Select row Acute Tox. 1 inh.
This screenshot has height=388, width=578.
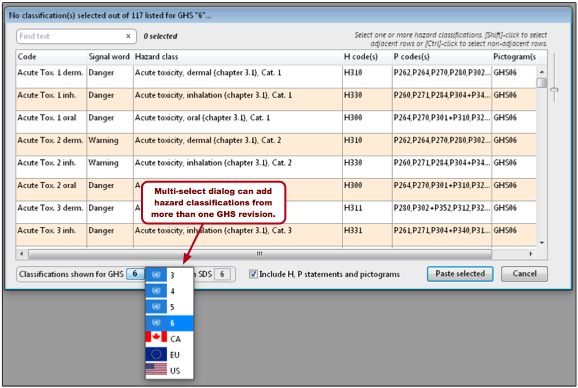(276, 99)
